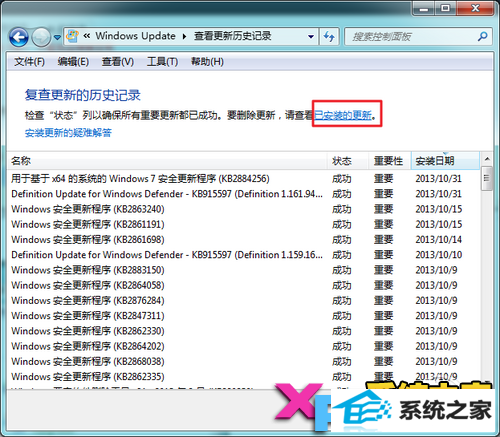The image size is (500, 437).
Task: Click the 2013/10/10 install date cell
Action: pyautogui.click(x=439, y=255)
